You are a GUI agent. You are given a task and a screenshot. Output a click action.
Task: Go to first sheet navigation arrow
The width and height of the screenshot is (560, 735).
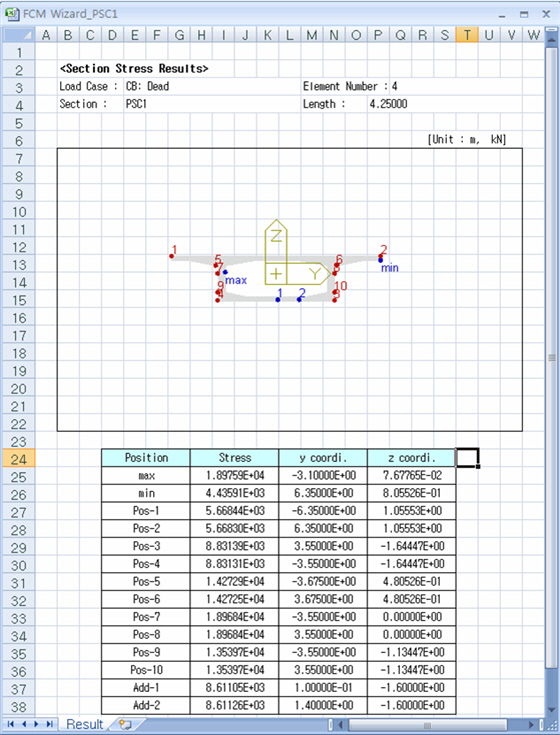(11, 725)
